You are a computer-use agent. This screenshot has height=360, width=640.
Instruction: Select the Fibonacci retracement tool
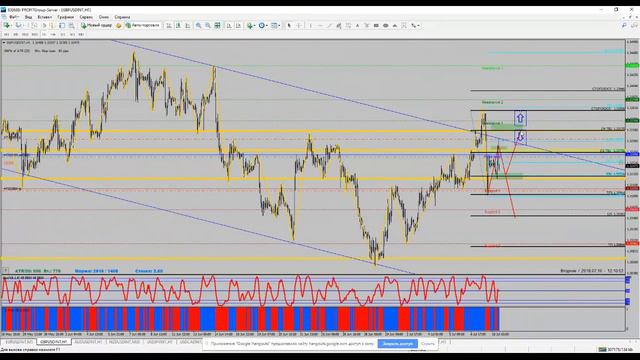coord(348,25)
